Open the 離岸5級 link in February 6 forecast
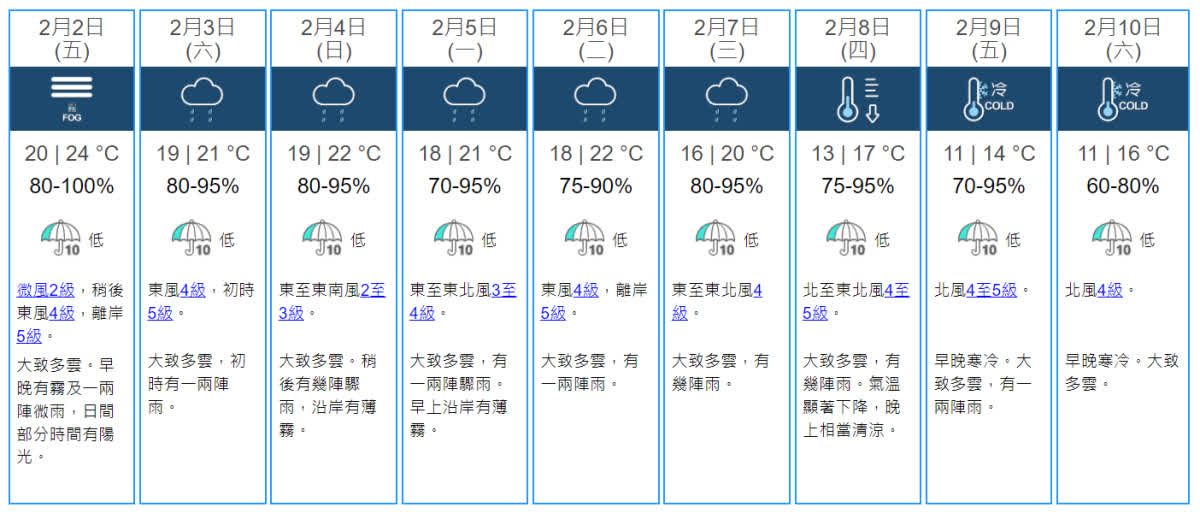Viewport: 1200px width, 519px height. 553,313
